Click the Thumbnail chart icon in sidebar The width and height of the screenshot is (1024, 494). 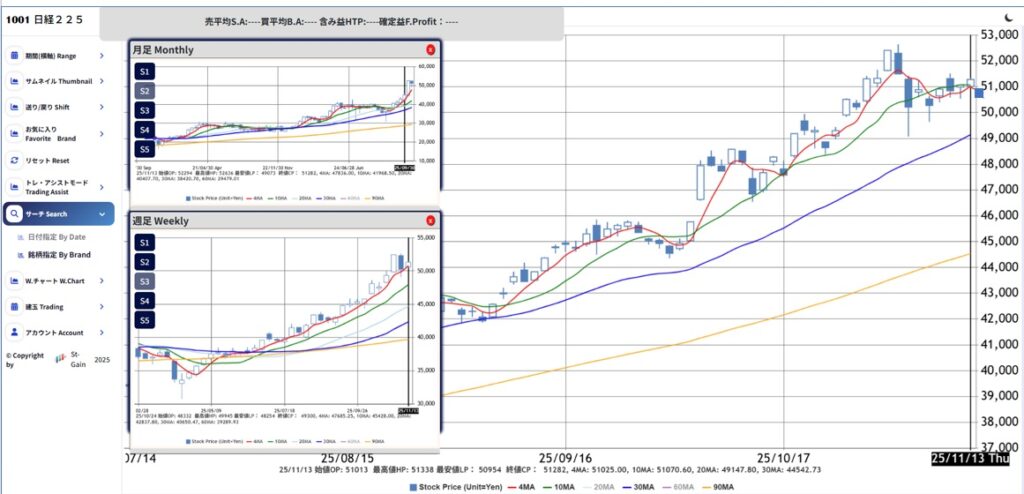click(x=15, y=81)
